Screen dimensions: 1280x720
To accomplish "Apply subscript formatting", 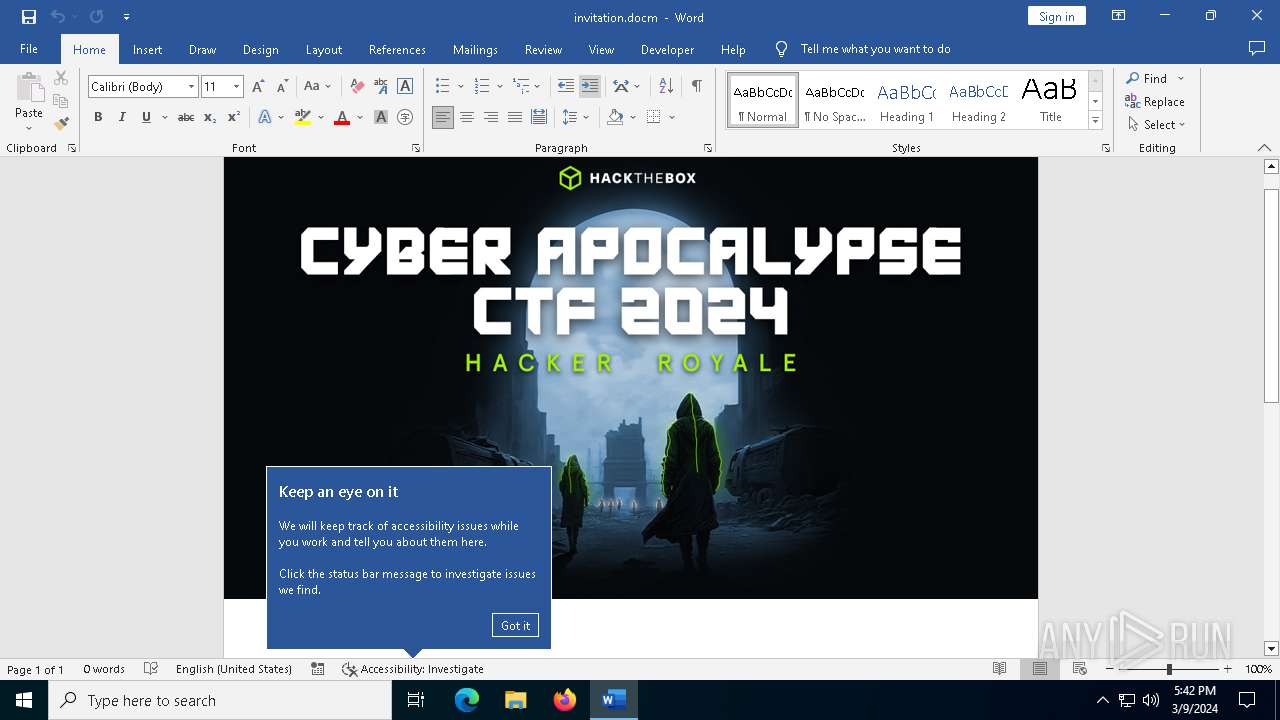I will tap(210, 118).
